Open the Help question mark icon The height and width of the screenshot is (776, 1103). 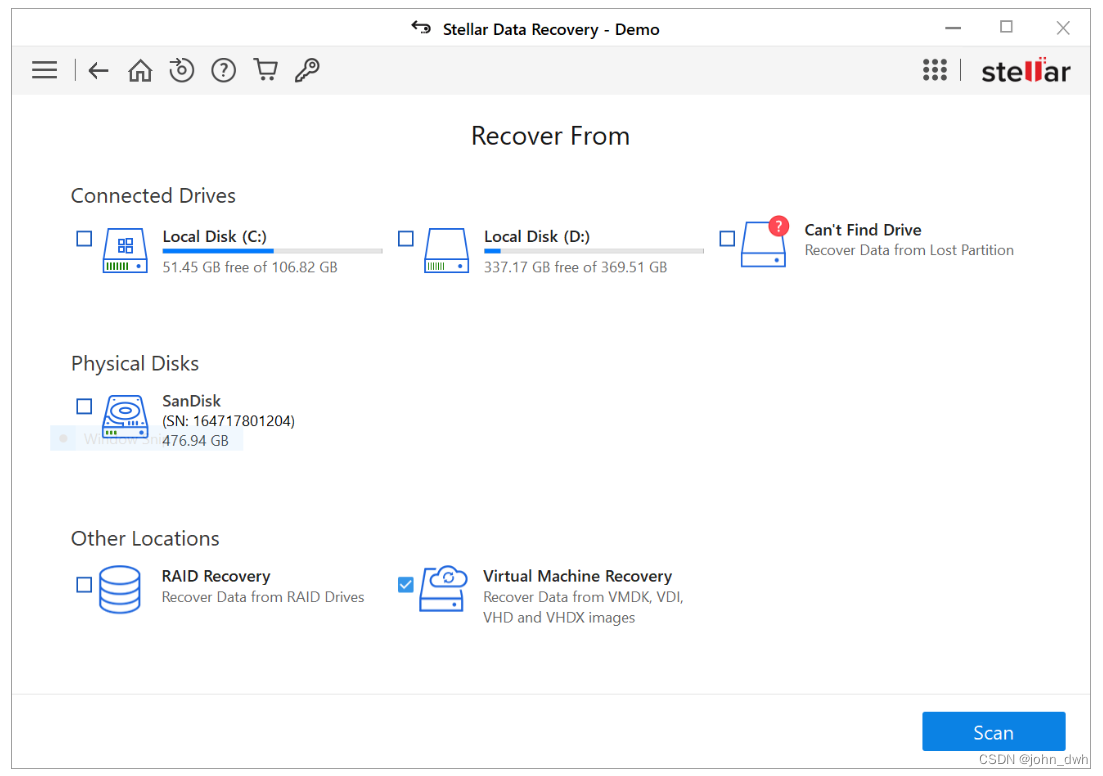tap(224, 70)
